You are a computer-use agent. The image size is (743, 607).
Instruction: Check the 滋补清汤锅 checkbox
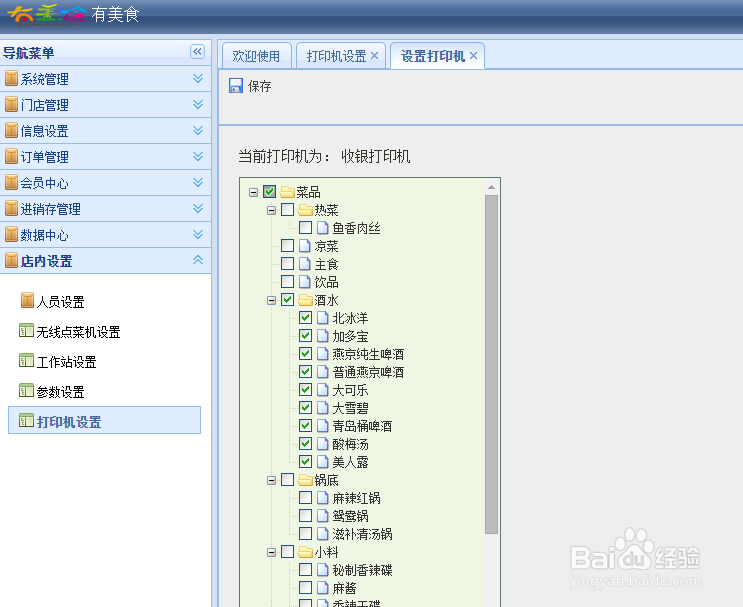pyautogui.click(x=306, y=534)
